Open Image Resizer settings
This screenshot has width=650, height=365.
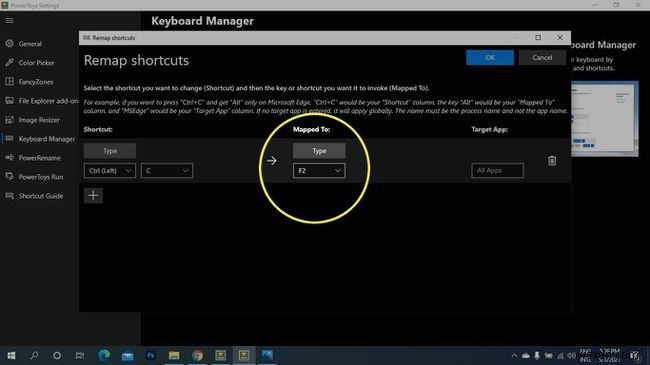coord(39,120)
